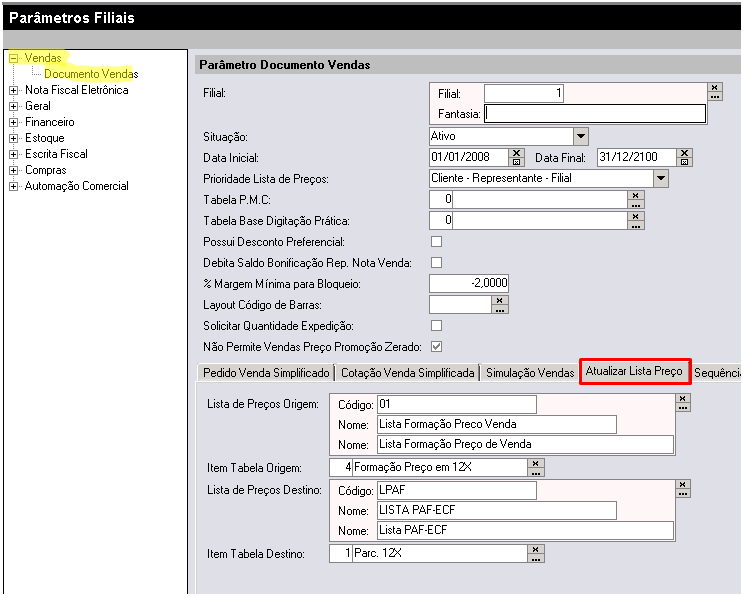Select Nota Fiscal Eletrônica tree label

click(x=77, y=90)
